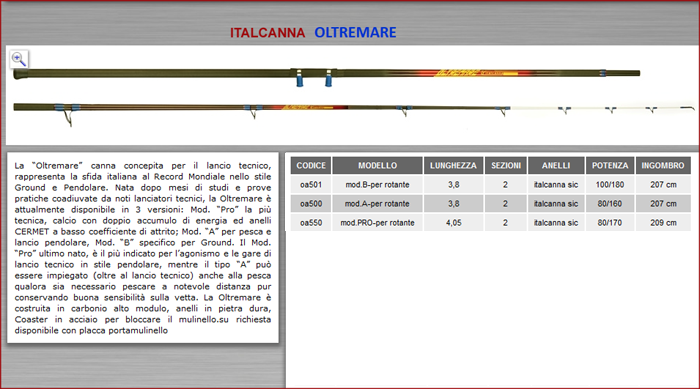
Task: Select the mod.PRO-per rotante model cell
Action: 377,222
